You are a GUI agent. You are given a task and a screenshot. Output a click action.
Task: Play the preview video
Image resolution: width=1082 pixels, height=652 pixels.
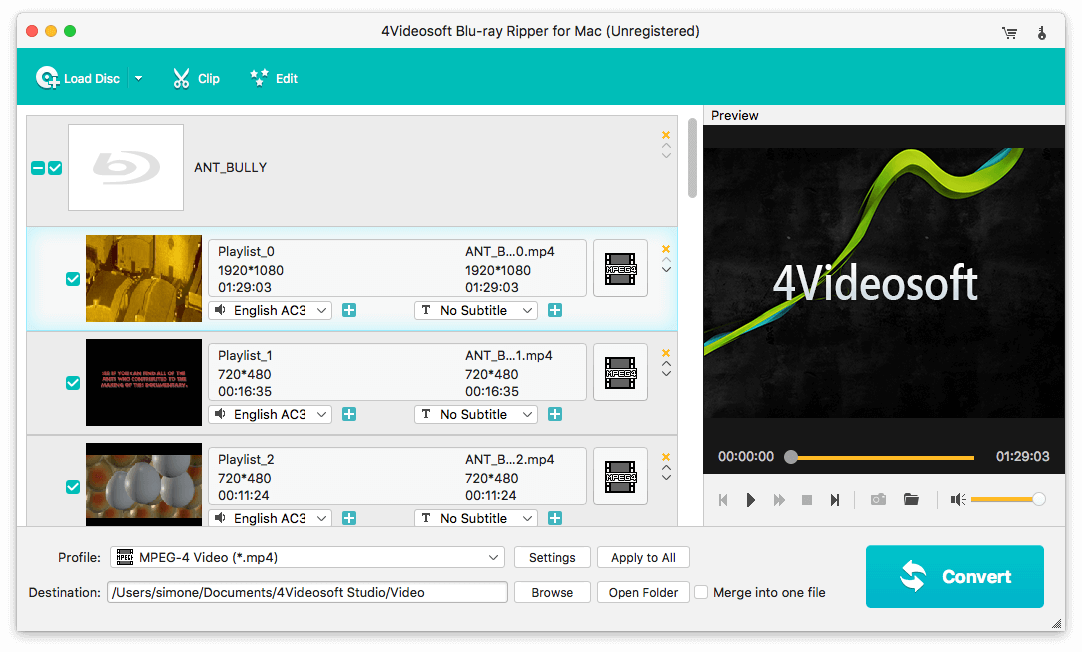point(750,500)
